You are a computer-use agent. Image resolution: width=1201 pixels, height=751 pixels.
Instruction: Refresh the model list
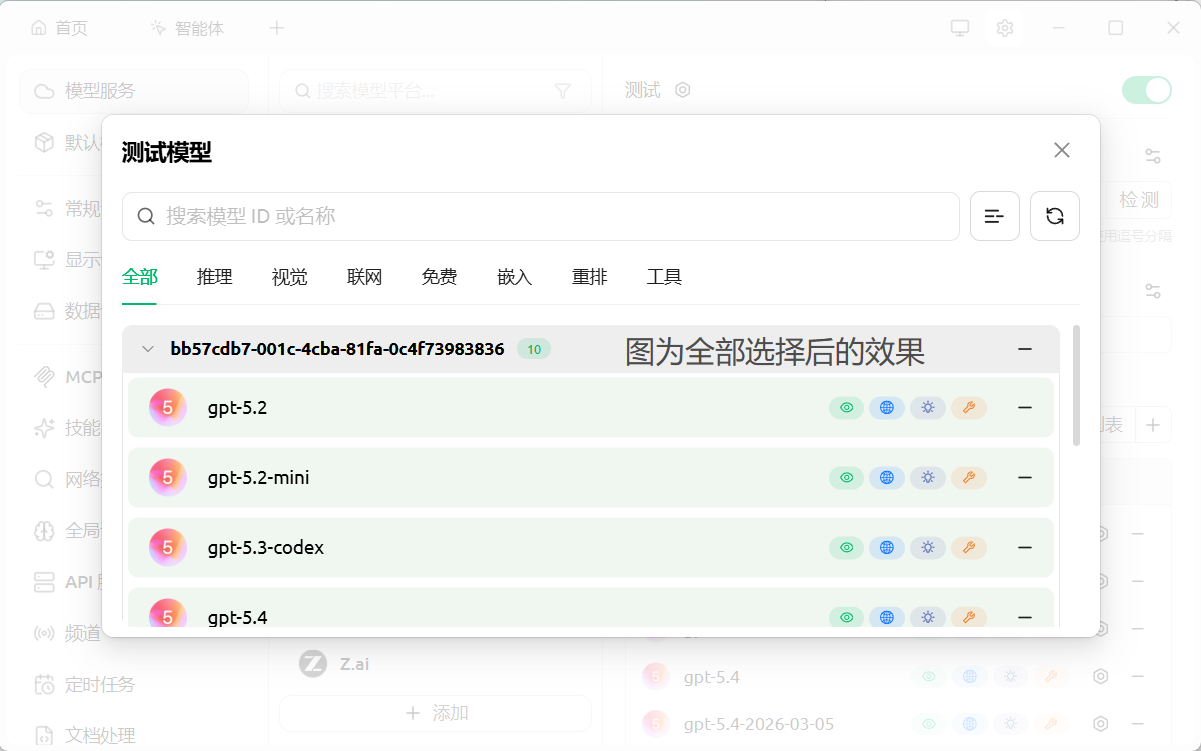point(1055,216)
